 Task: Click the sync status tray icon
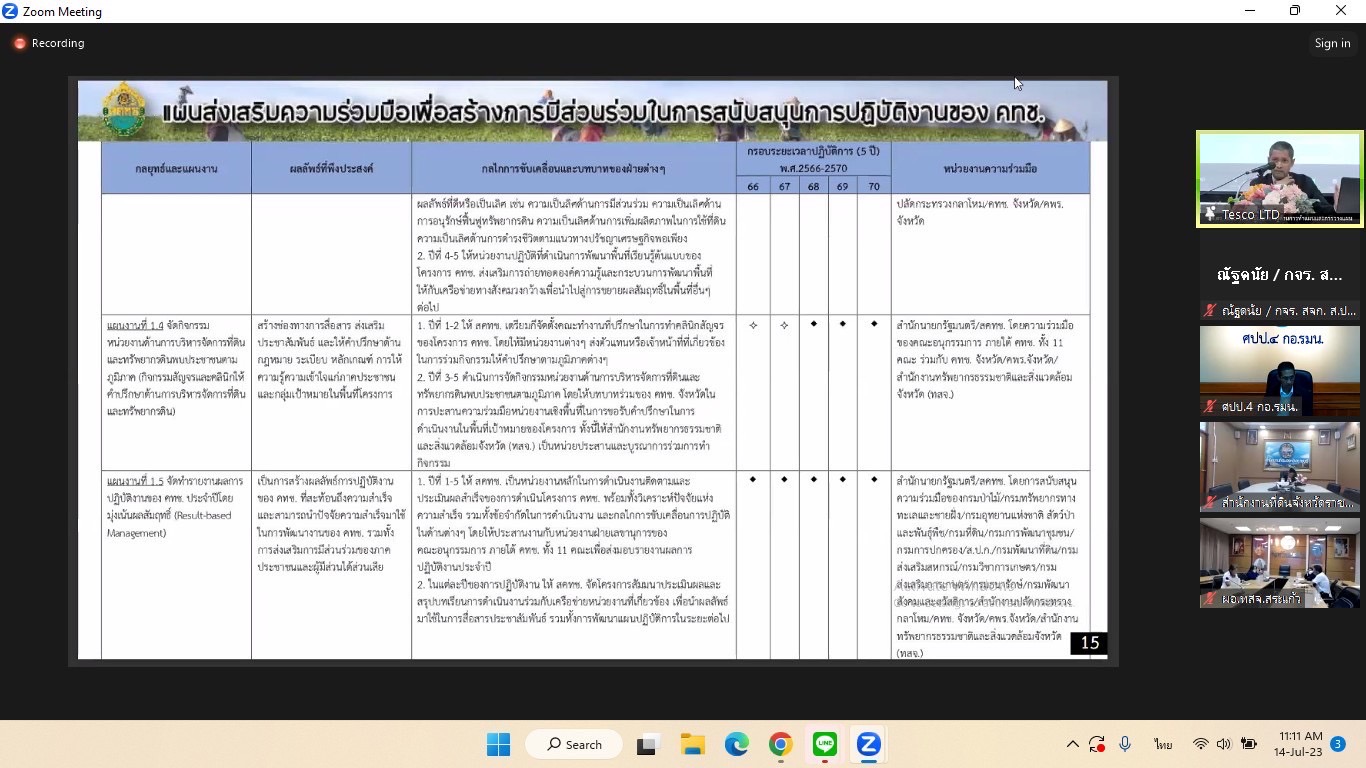(x=1097, y=744)
